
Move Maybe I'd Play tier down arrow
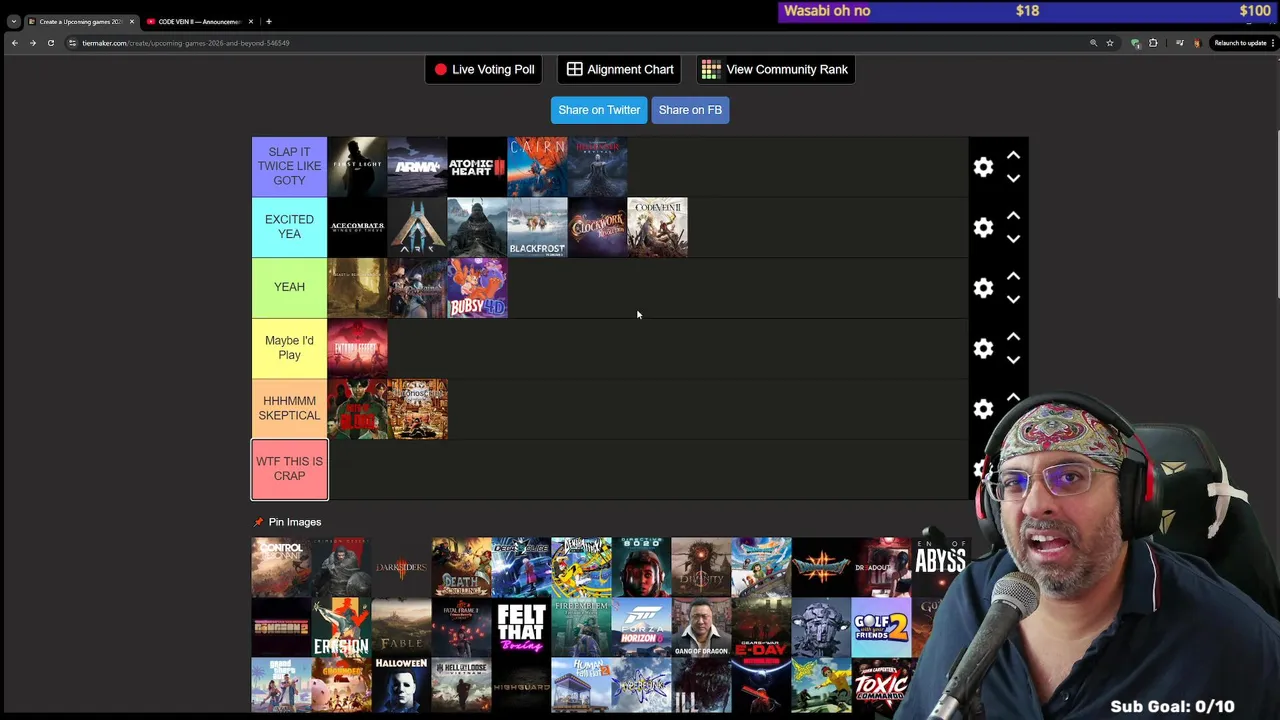(x=1013, y=360)
